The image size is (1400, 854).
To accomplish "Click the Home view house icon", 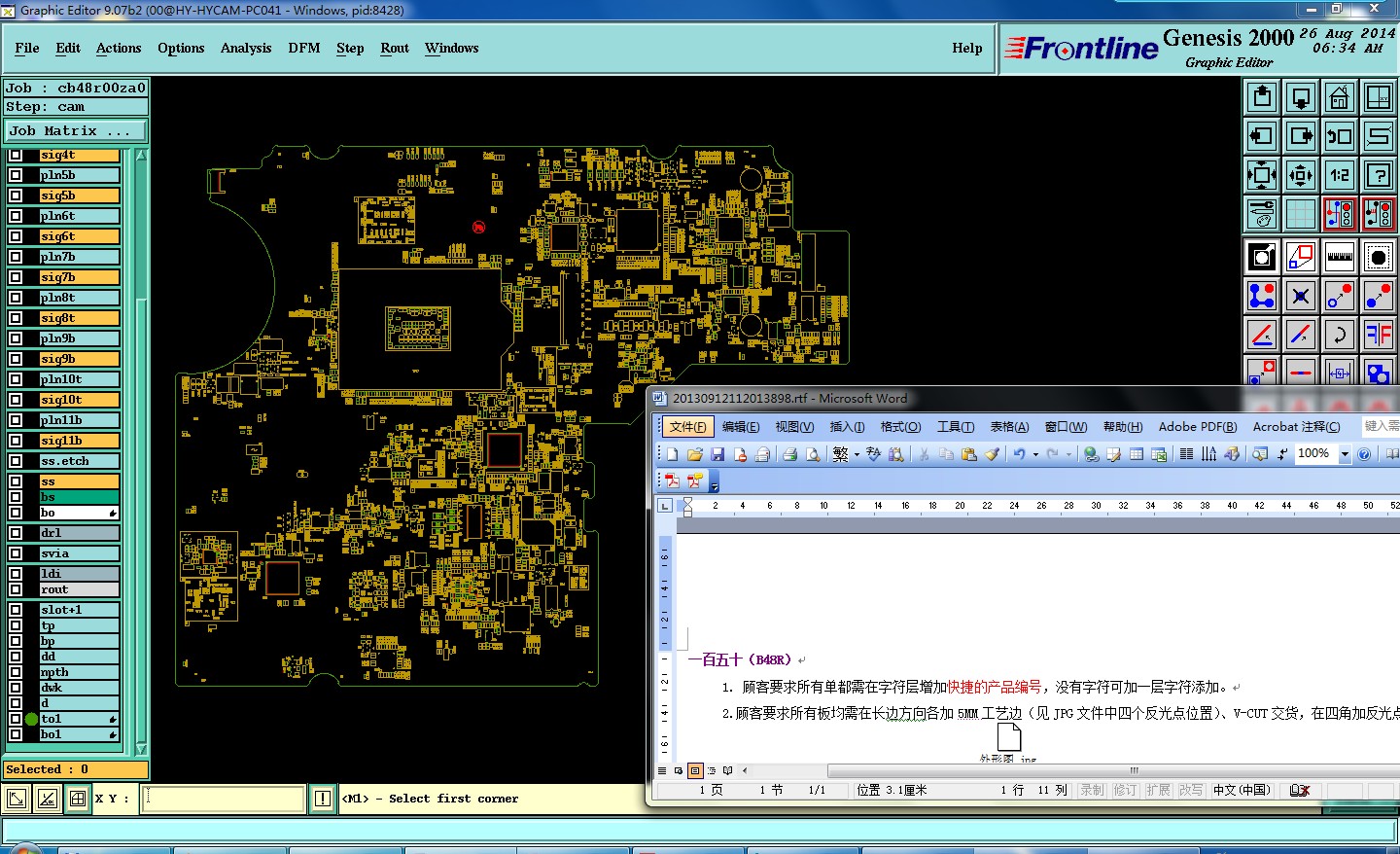I will pos(1339,97).
